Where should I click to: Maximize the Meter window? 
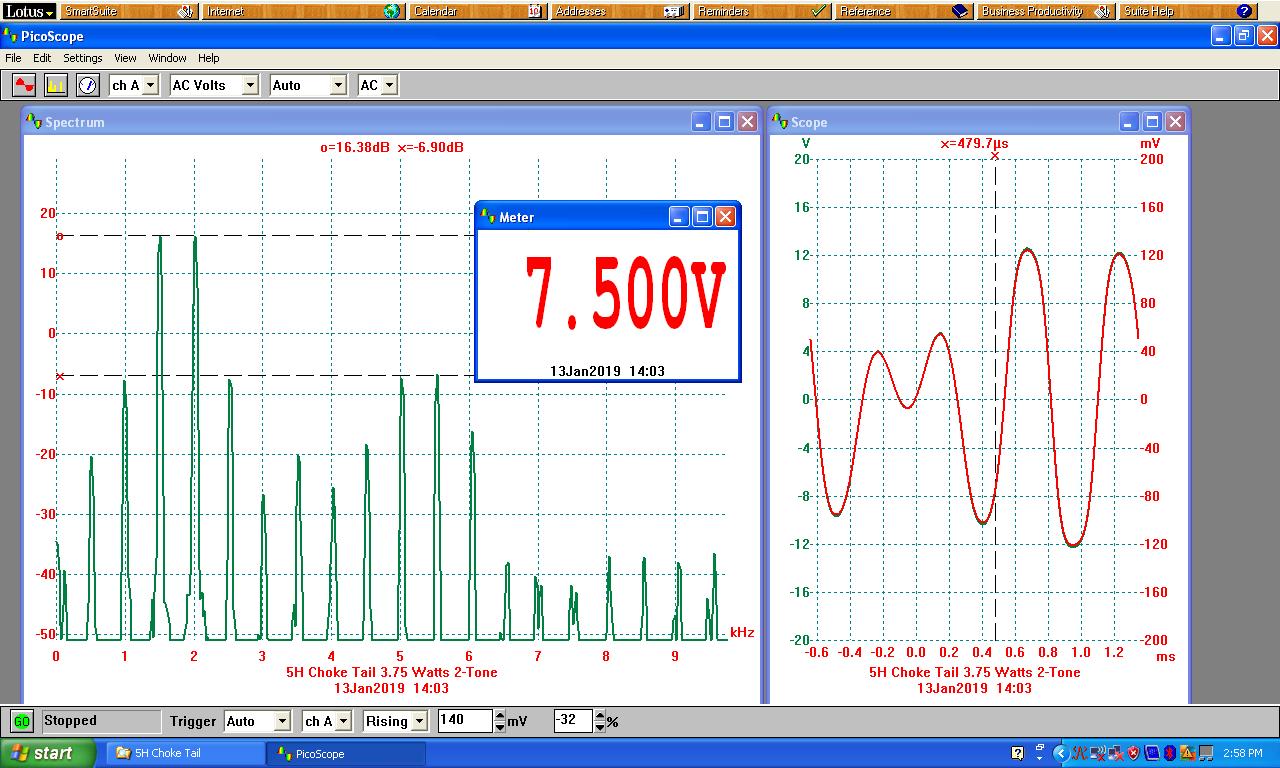pos(702,216)
